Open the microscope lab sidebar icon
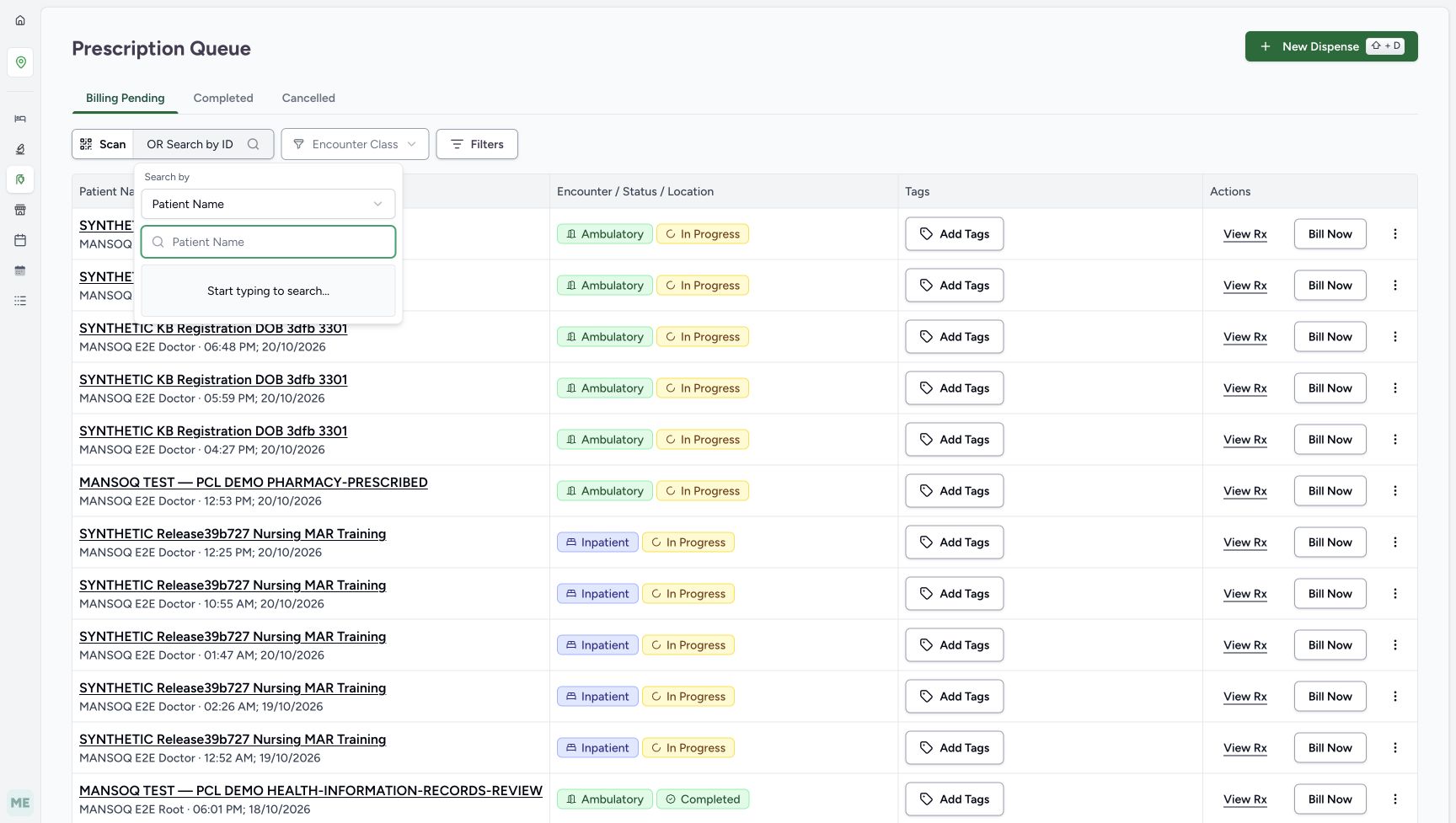 [x=20, y=149]
